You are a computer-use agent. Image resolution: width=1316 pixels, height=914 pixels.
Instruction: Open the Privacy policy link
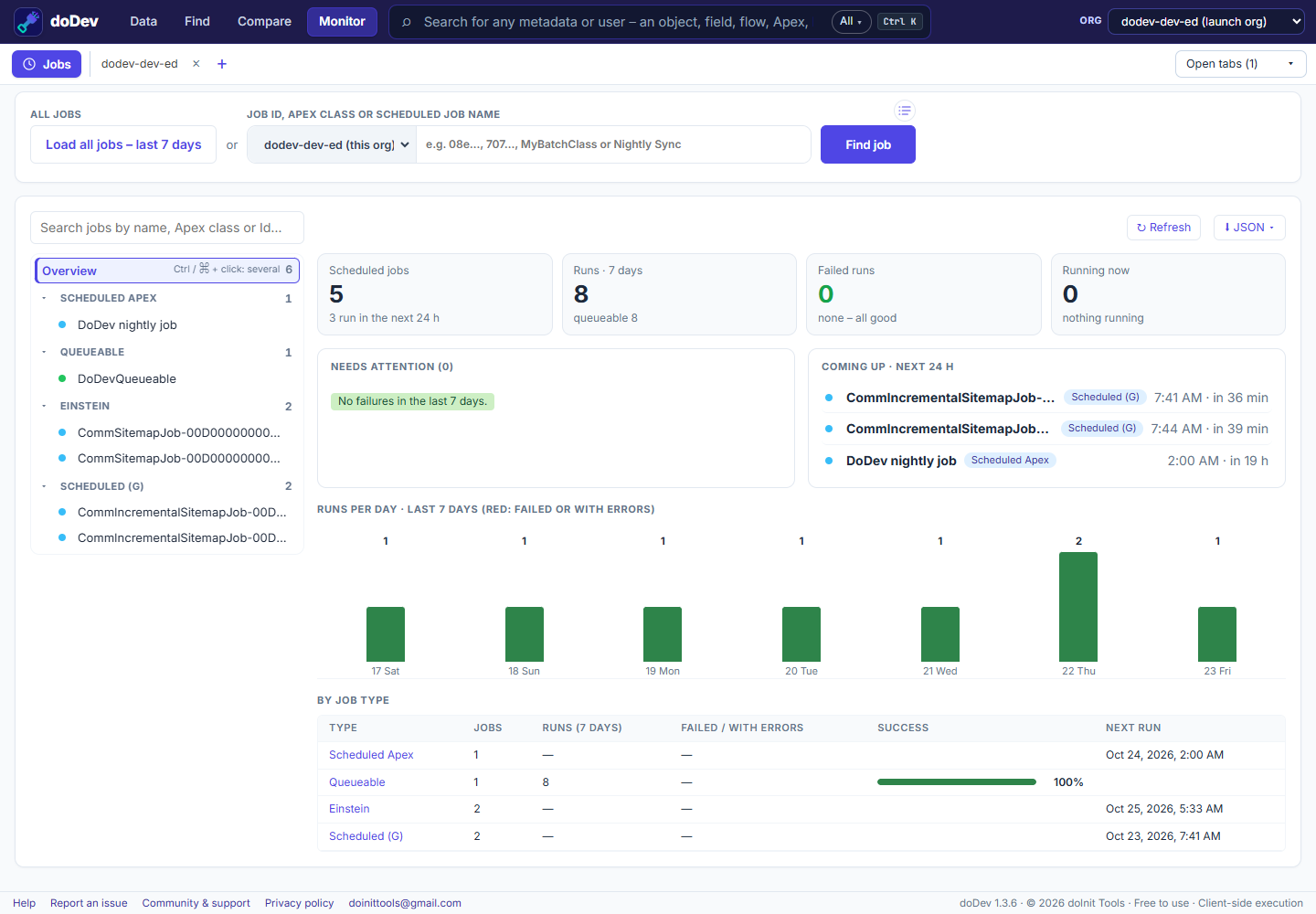coord(300,903)
